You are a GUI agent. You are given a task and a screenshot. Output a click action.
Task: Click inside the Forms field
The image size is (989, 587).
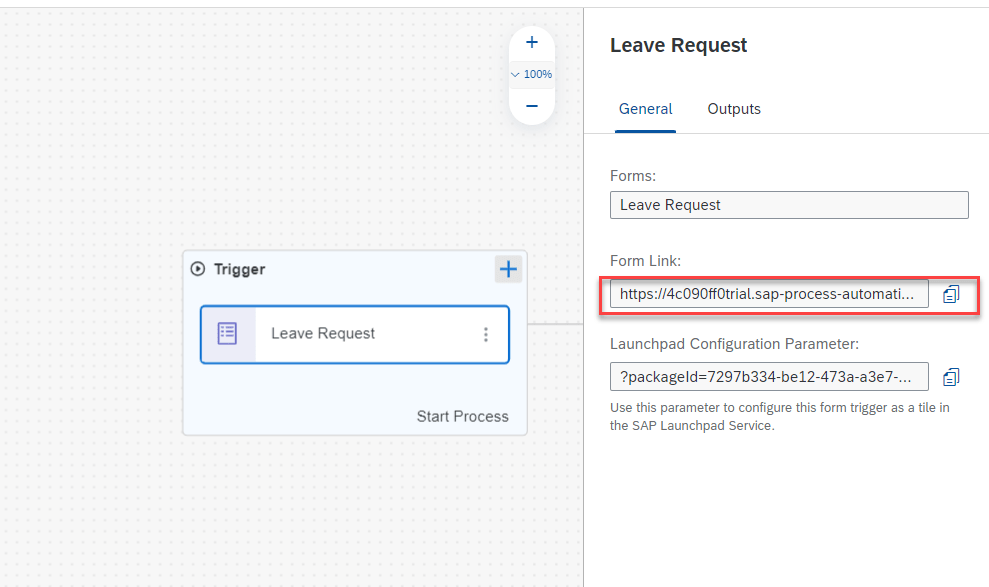(x=788, y=205)
